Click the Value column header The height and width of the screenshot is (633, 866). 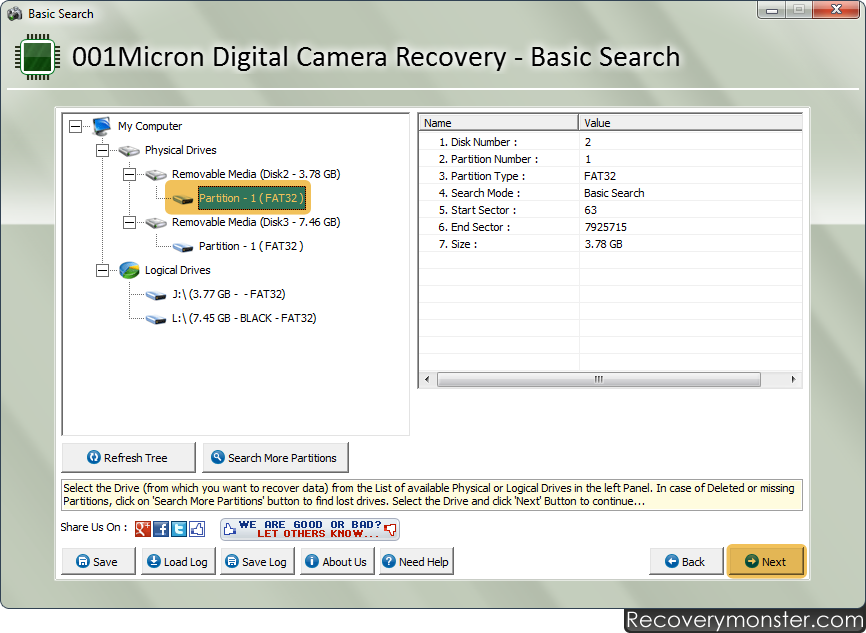(690, 123)
